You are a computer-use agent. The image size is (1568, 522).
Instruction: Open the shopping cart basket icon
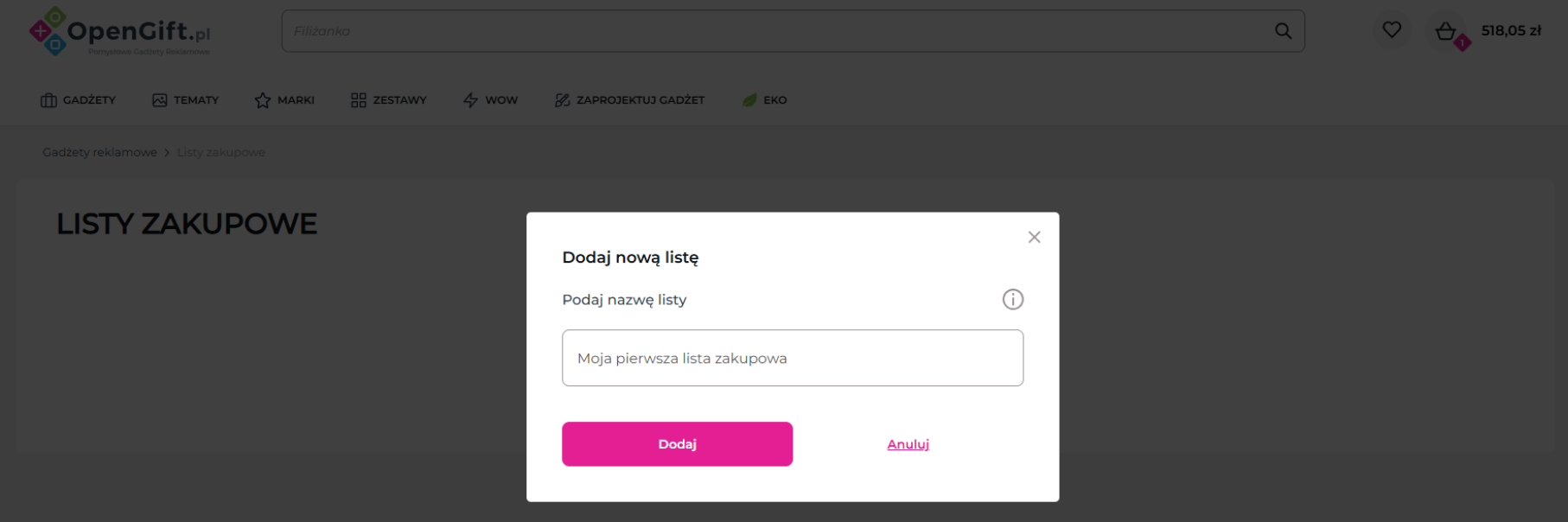click(x=1446, y=32)
